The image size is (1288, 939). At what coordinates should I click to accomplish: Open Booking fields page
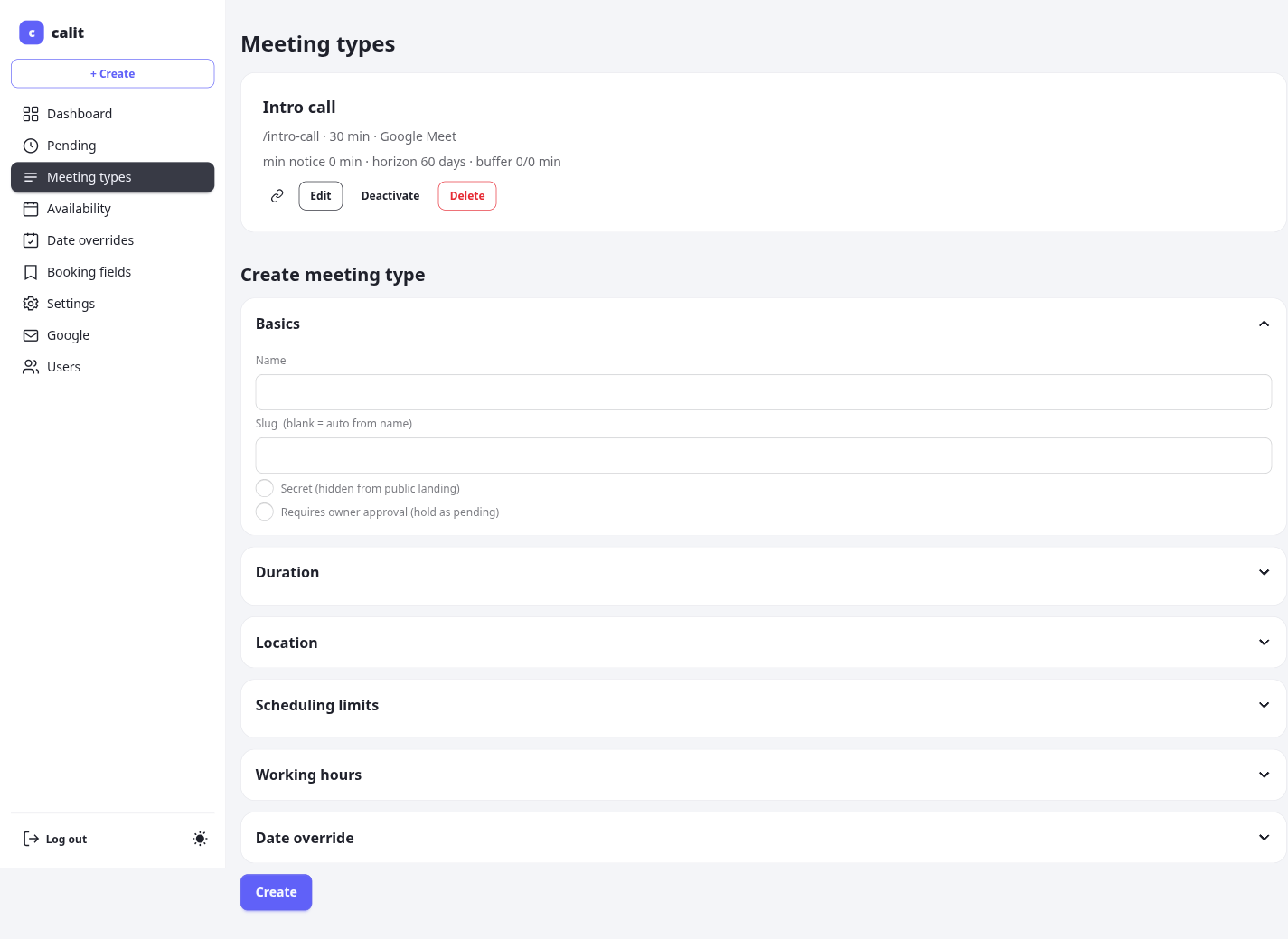tap(112, 272)
